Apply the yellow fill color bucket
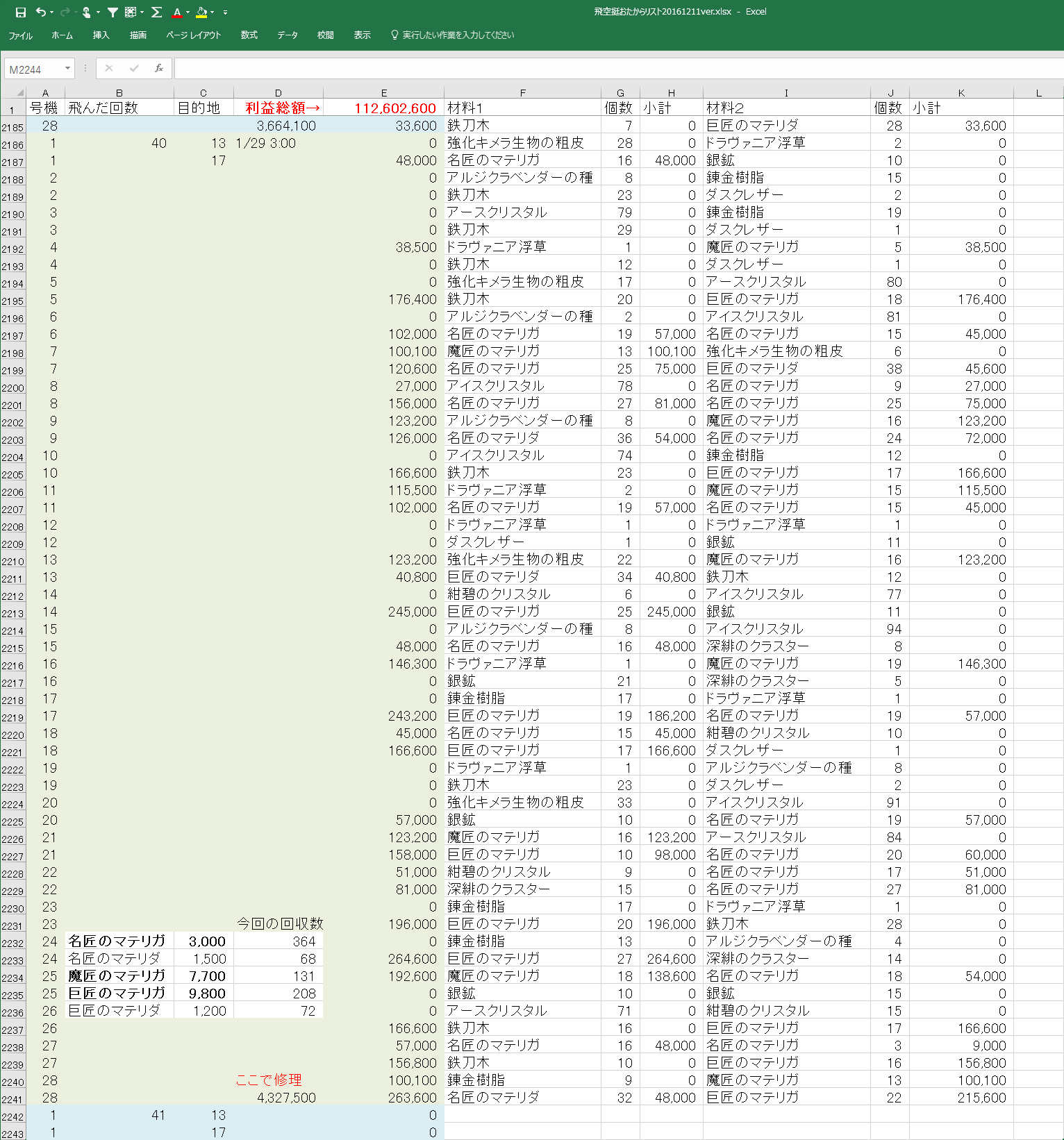The width and height of the screenshot is (1064, 1140). [x=201, y=12]
